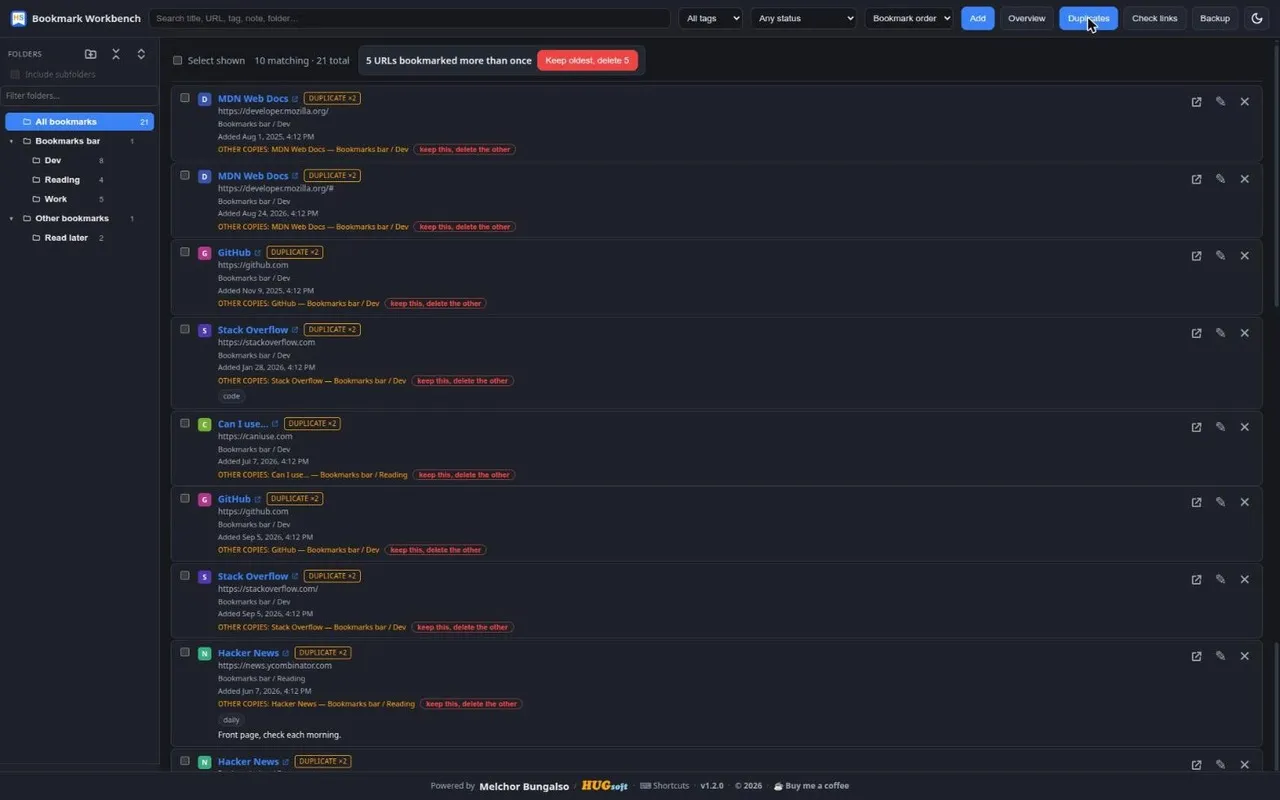Screen dimensions: 1280x800
Task: Toggle the dark/light theme moon icon
Action: (1257, 18)
